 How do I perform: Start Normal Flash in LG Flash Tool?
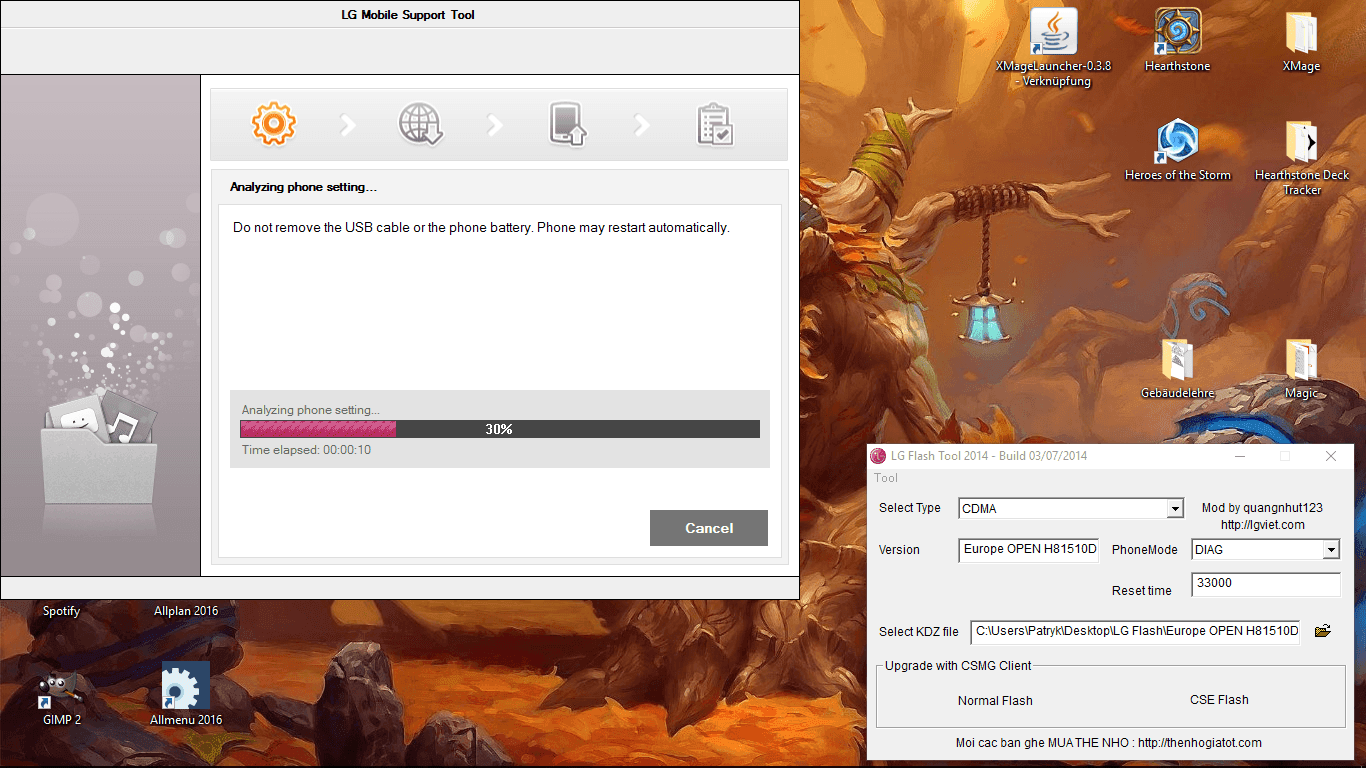[x=995, y=700]
